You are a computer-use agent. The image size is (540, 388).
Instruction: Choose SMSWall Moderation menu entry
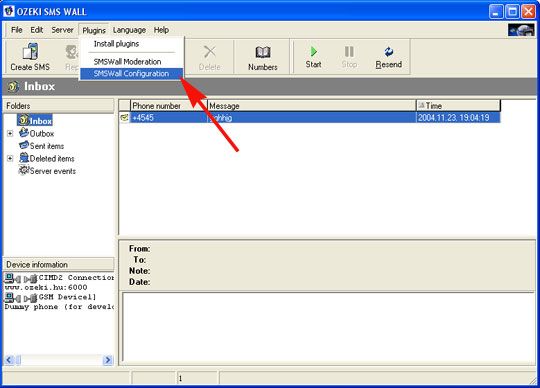coord(127,62)
